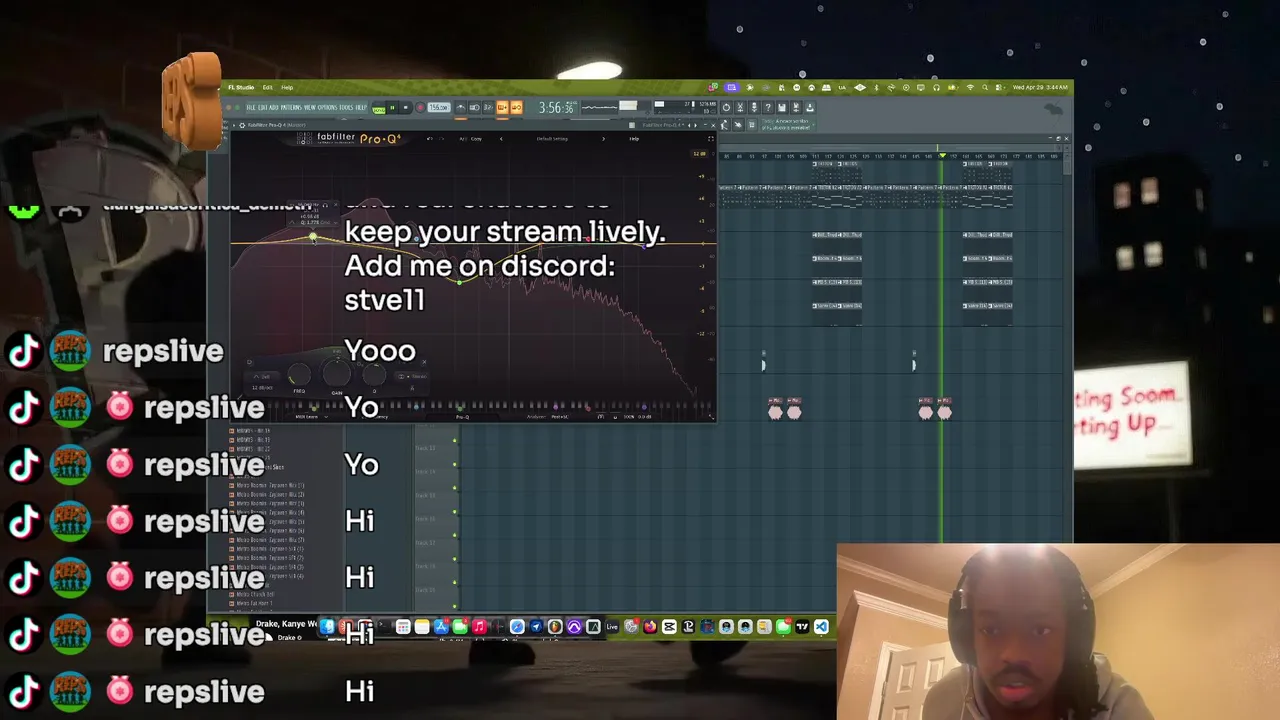1280x720 pixels.
Task: Open Firefox from the Dock
Action: pos(650,627)
